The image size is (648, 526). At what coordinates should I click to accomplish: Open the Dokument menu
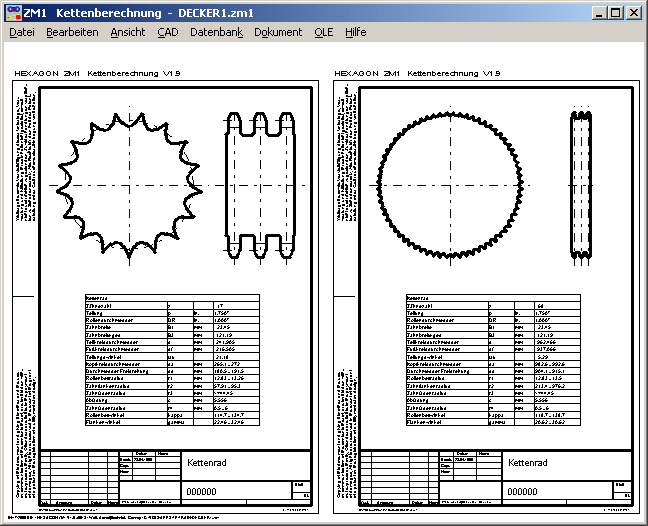coord(278,32)
